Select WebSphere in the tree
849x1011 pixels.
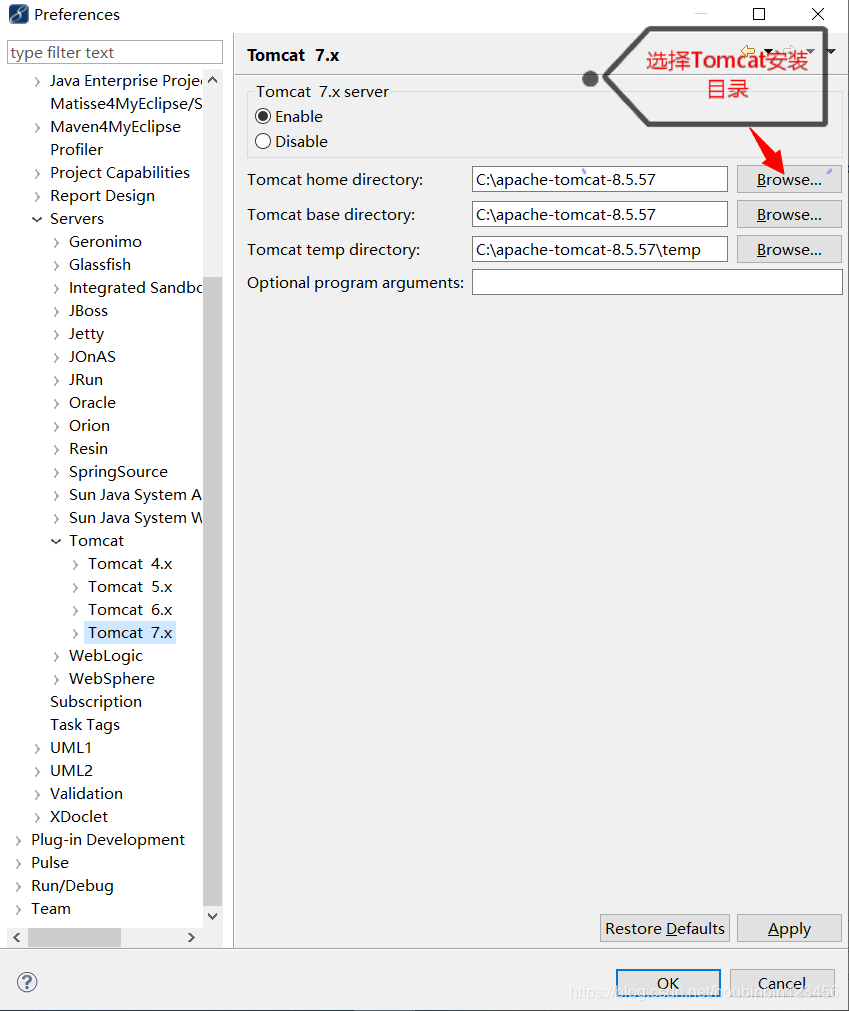[x=112, y=678]
